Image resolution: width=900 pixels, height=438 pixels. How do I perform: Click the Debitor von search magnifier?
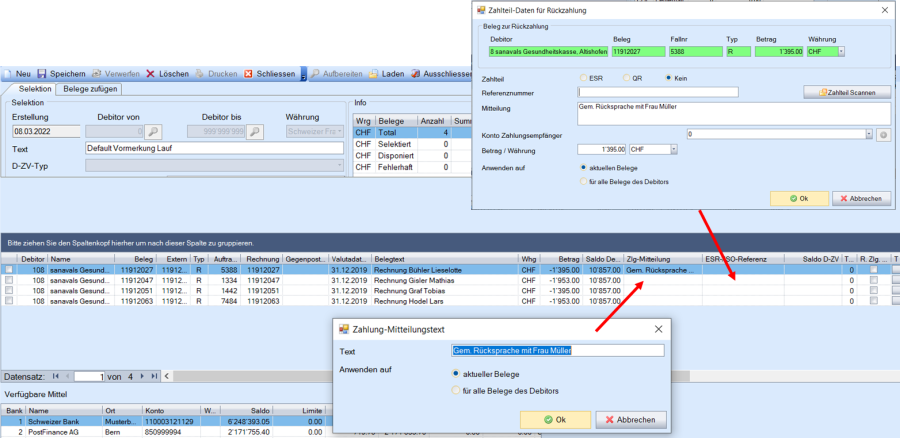pyautogui.click(x=153, y=131)
